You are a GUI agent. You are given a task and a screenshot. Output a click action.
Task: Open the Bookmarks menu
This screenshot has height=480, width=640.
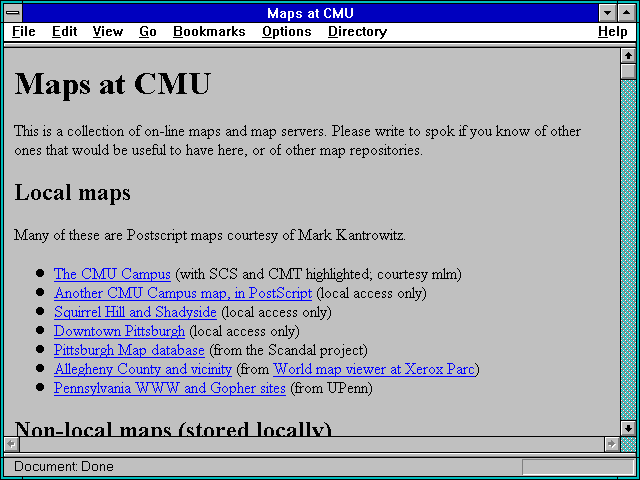[x=209, y=32]
